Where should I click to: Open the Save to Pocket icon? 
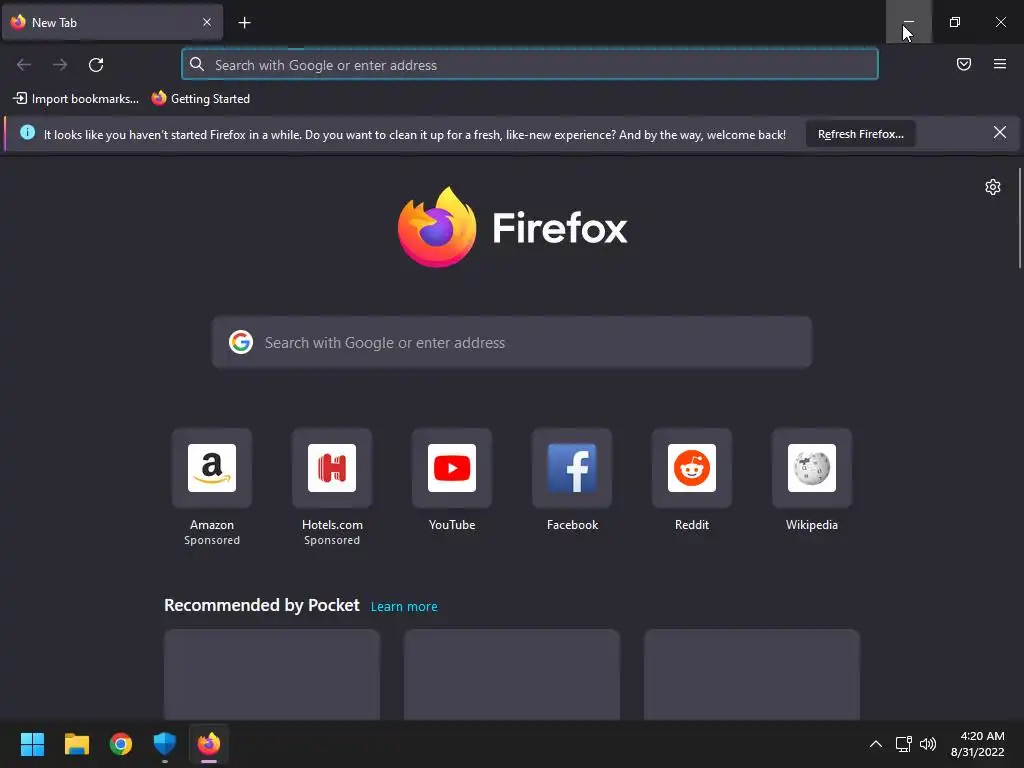pos(963,64)
